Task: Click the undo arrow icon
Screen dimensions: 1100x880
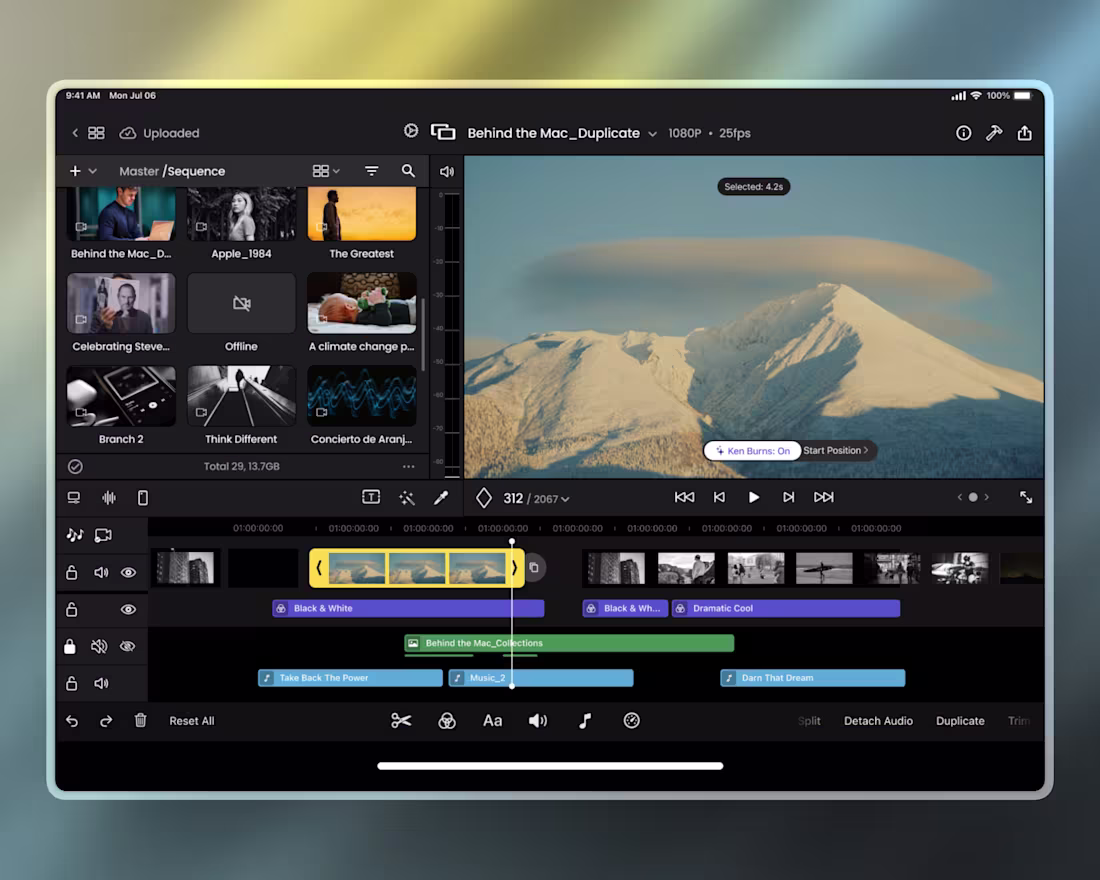Action: click(x=70, y=720)
